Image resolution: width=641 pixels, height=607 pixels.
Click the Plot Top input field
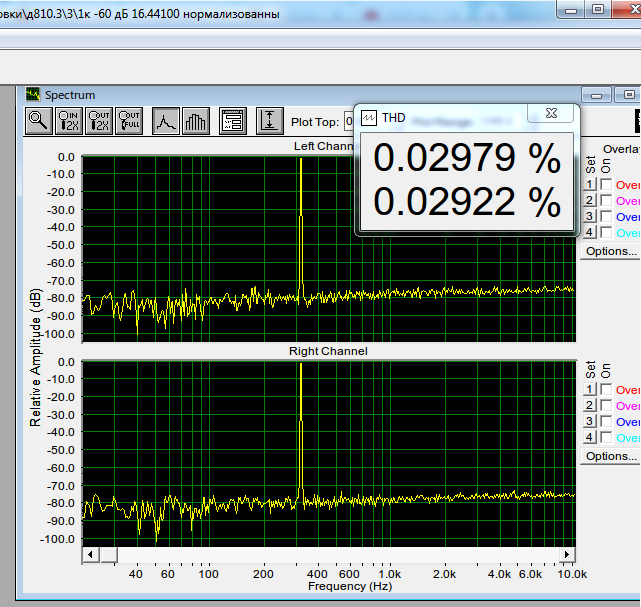coord(349,122)
